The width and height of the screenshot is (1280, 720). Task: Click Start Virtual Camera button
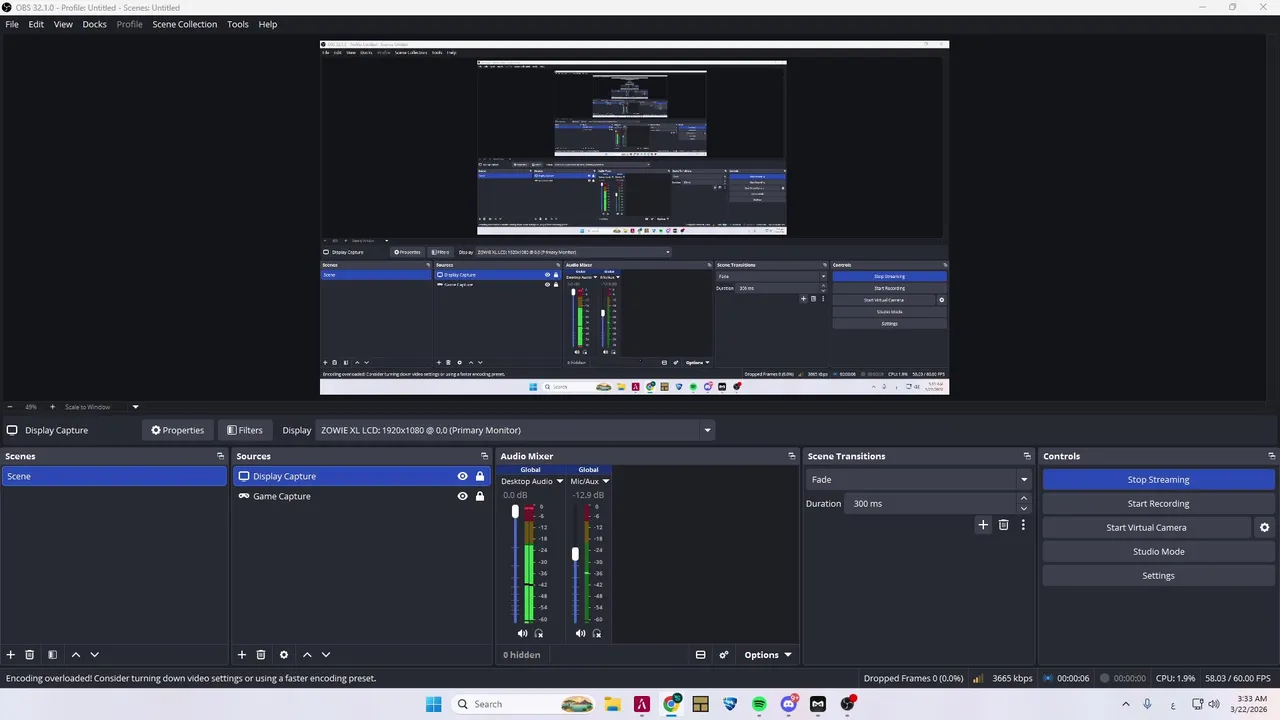point(1146,528)
